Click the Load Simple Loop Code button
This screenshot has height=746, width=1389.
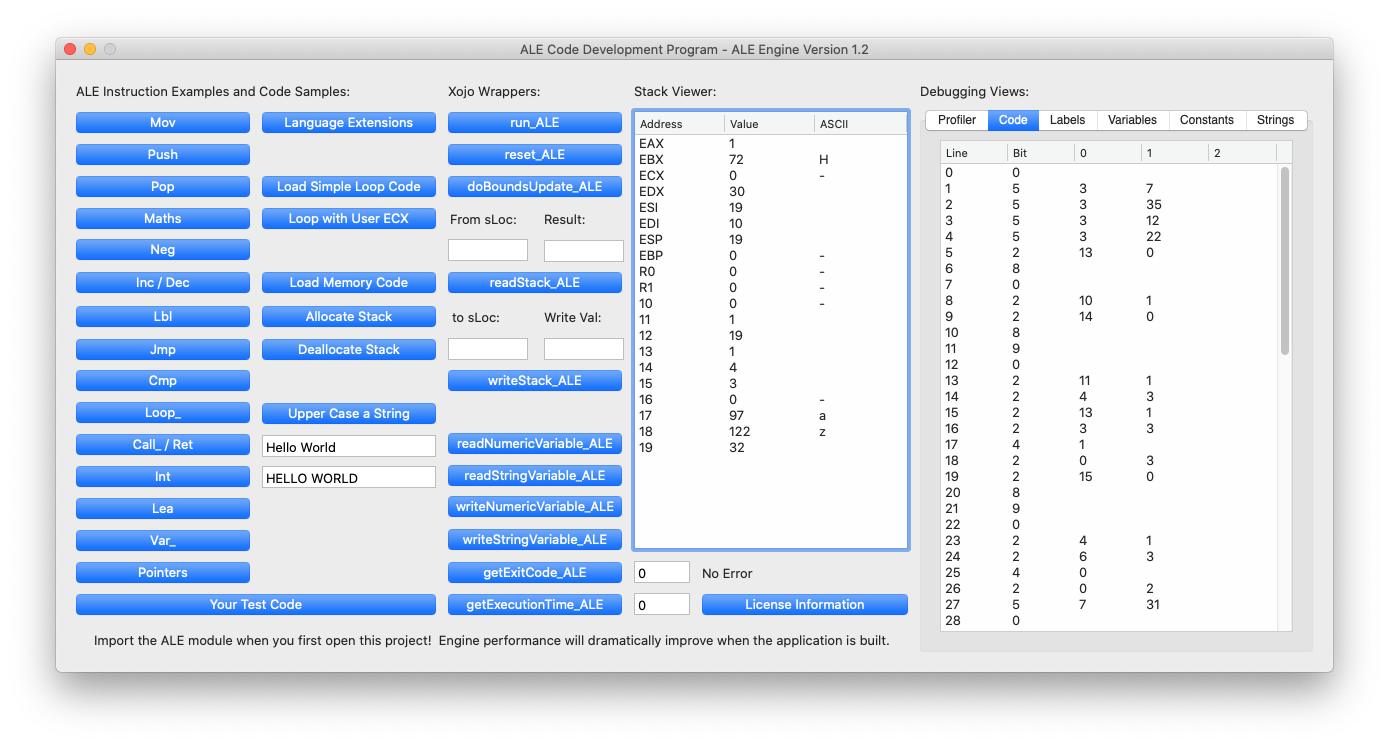pos(348,186)
